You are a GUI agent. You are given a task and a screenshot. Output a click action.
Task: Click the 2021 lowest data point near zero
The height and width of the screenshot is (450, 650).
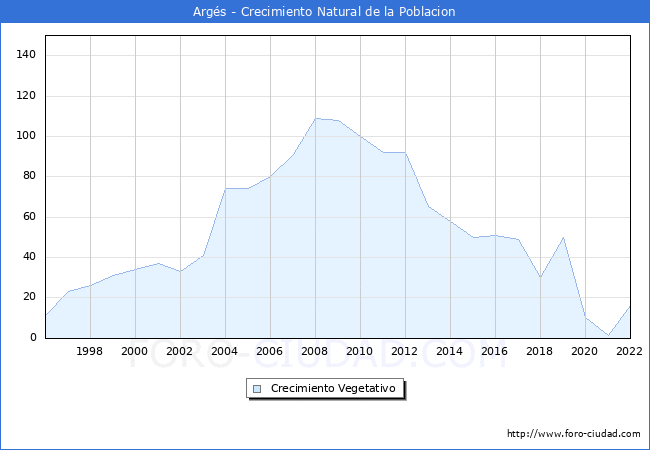click(608, 335)
